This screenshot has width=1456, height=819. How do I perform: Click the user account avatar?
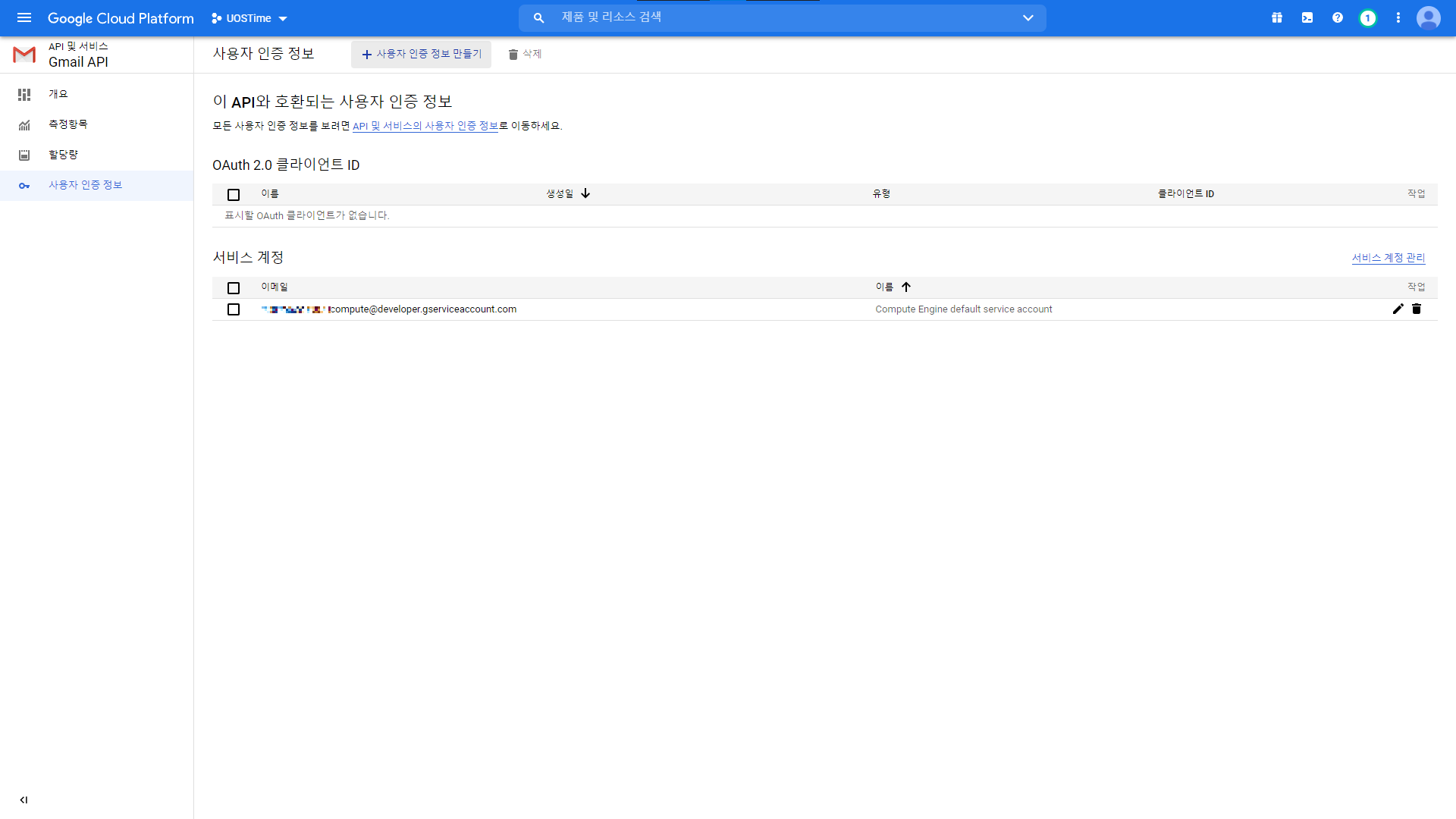pyautogui.click(x=1428, y=17)
